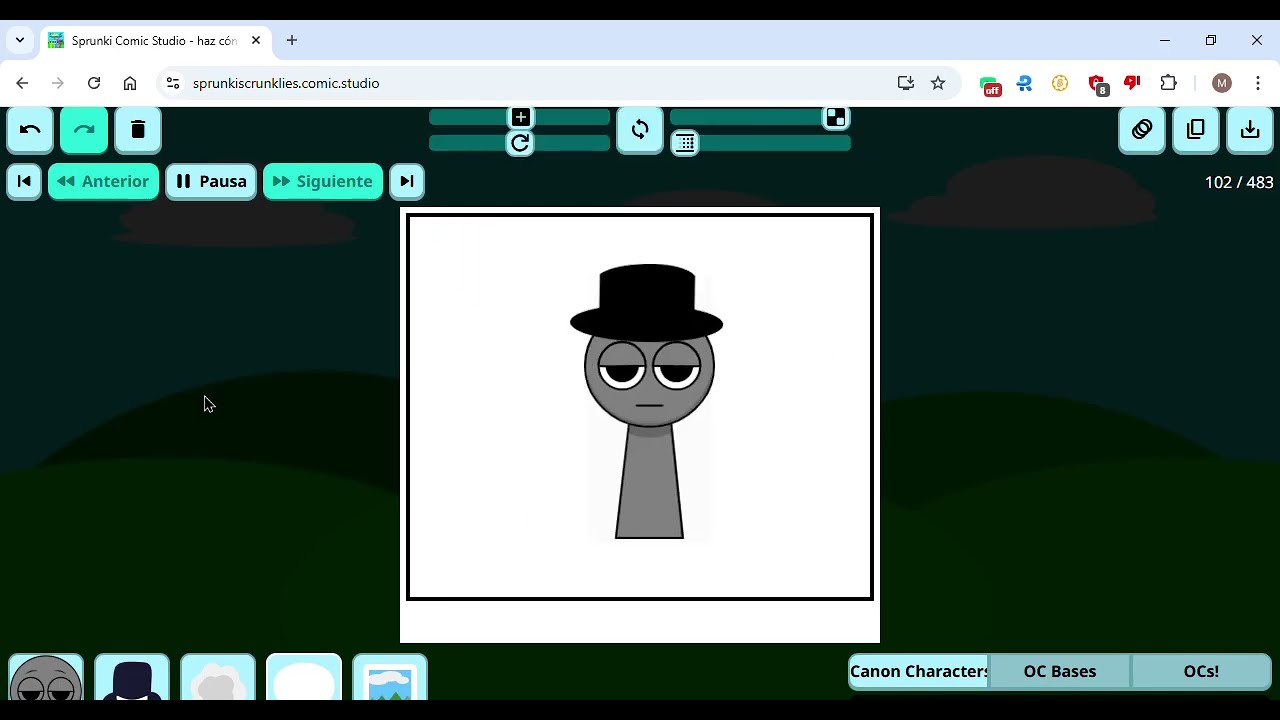
Task: Delete with the trash can button
Action: pos(138,130)
